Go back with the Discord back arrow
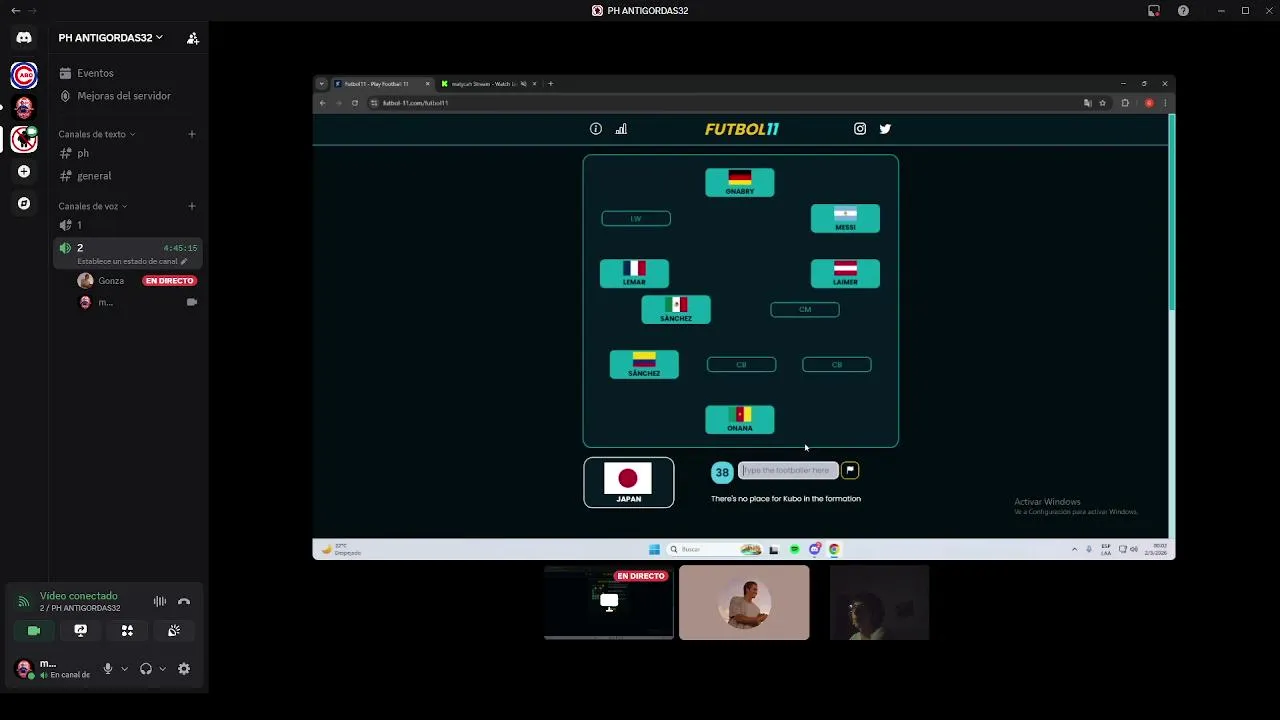 (x=15, y=10)
